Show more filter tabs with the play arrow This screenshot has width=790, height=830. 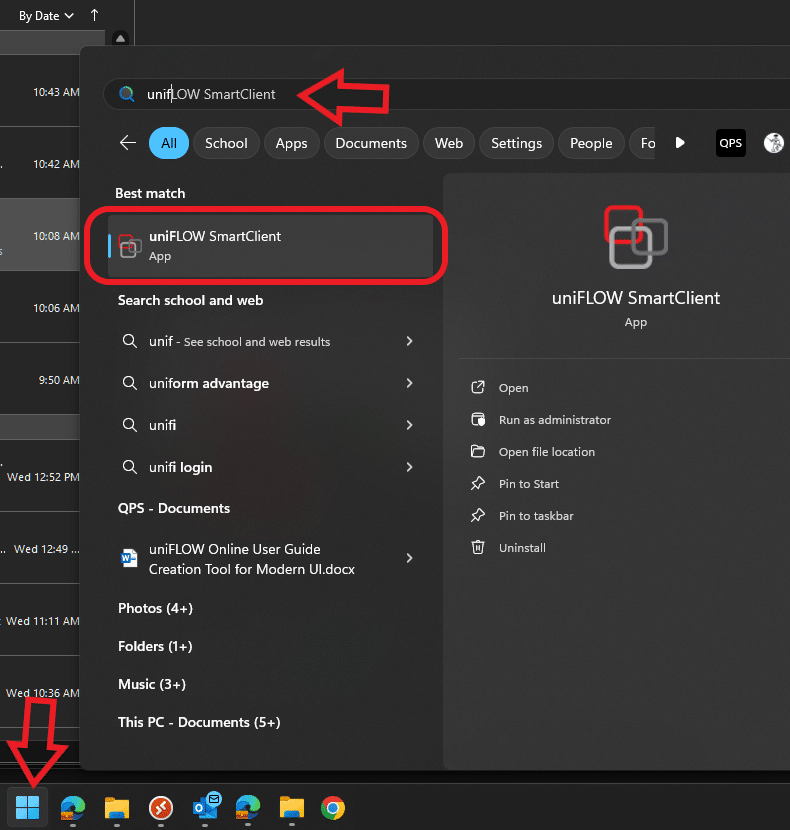[x=680, y=143]
